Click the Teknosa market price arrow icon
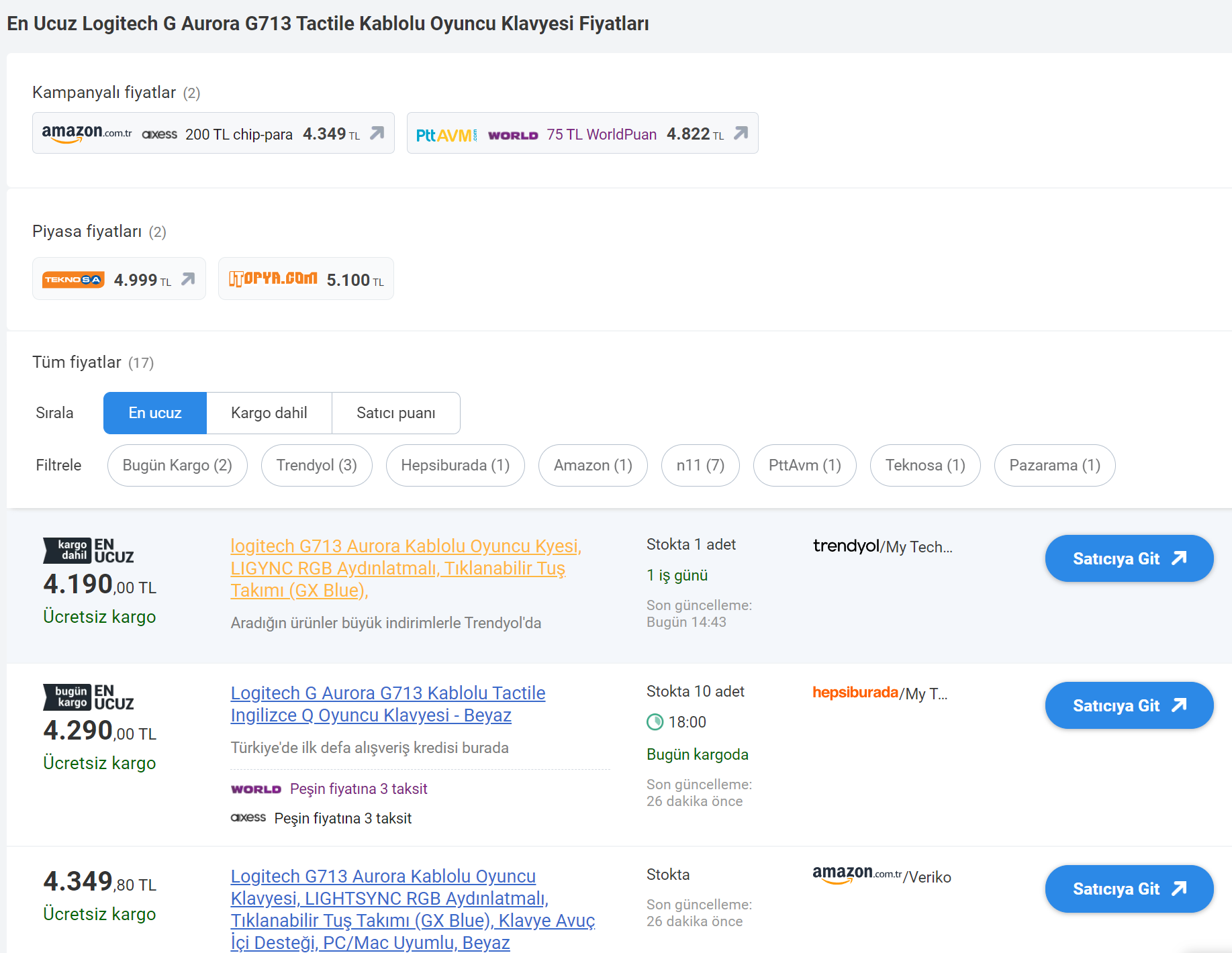Screen dimensions: 1232x953 tap(188, 279)
